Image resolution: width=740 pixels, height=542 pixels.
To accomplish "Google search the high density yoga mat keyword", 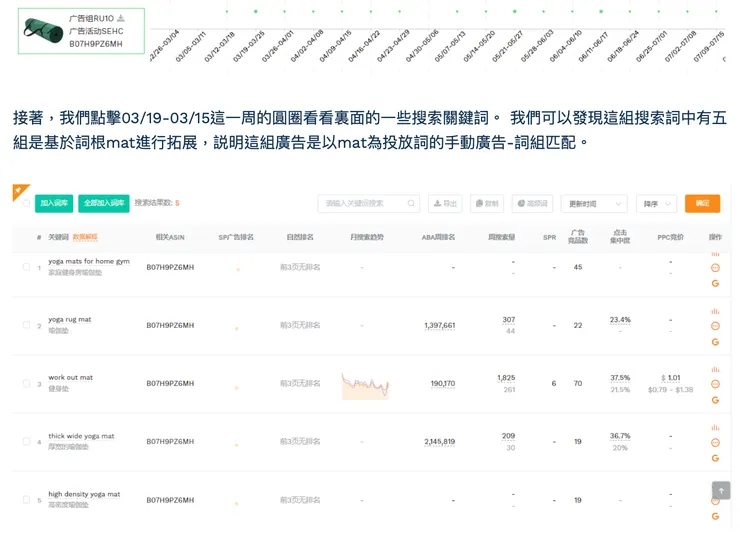I will click(x=715, y=517).
